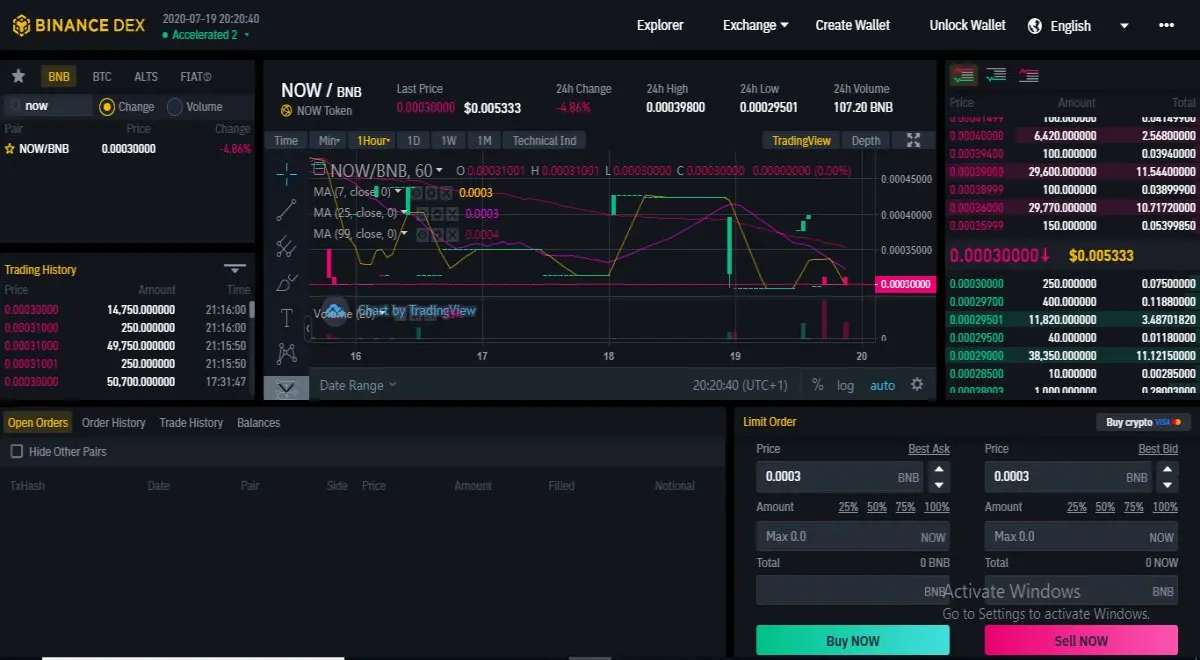The height and width of the screenshot is (660, 1200).
Task: Show combined buy and sell order book
Action: [x=964, y=75]
